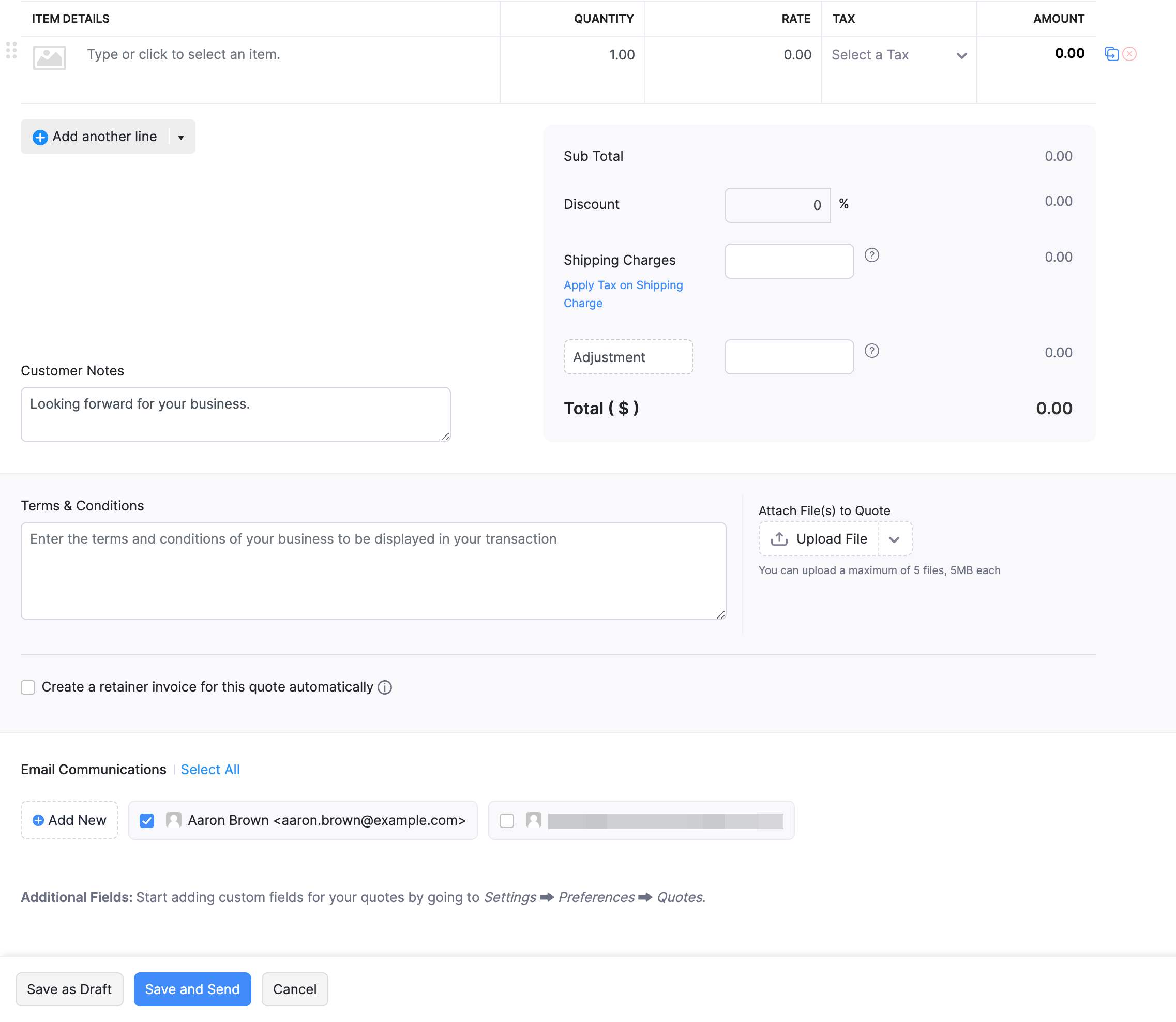Click the Discount percentage input field
Viewport: 1176px width, 1022px height.
[777, 205]
